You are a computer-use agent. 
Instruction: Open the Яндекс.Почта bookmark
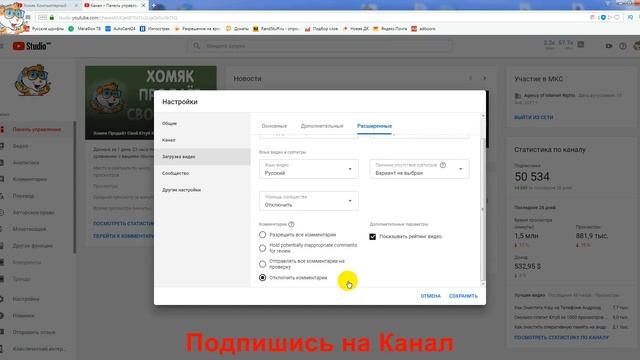point(390,29)
